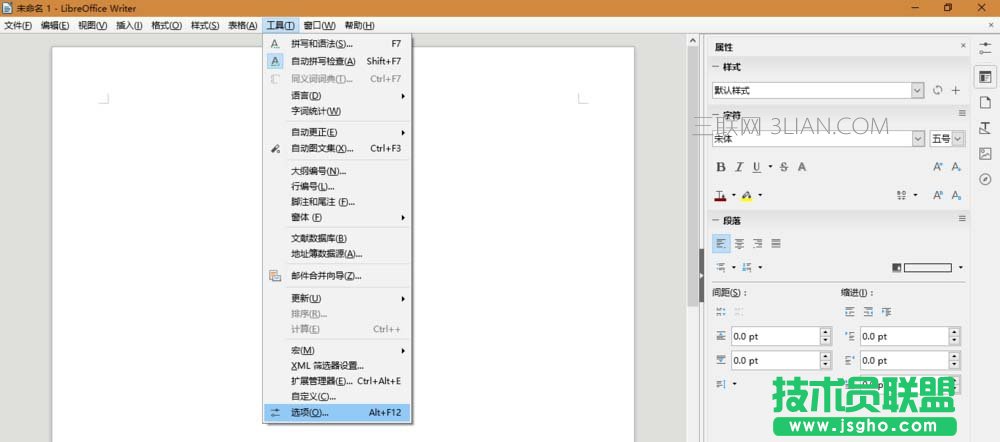The height and width of the screenshot is (442, 1000).
Task: Switch to the Properties deck icon
Action: click(985, 77)
